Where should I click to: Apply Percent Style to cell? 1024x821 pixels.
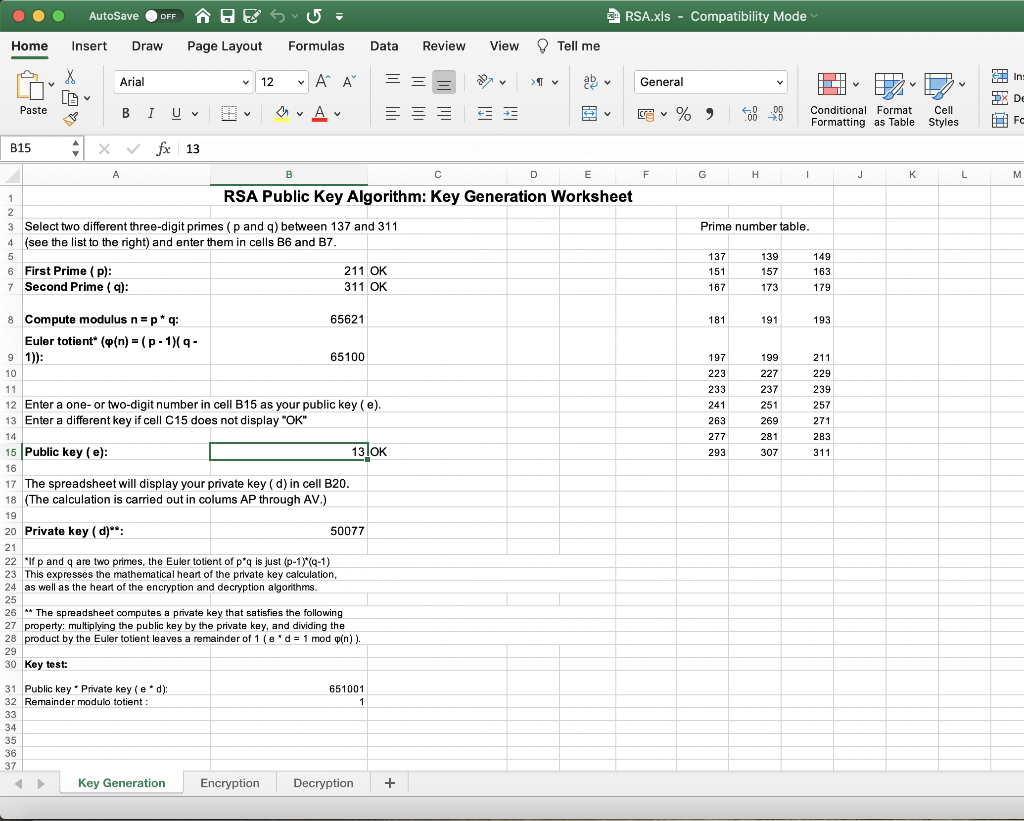(x=683, y=114)
